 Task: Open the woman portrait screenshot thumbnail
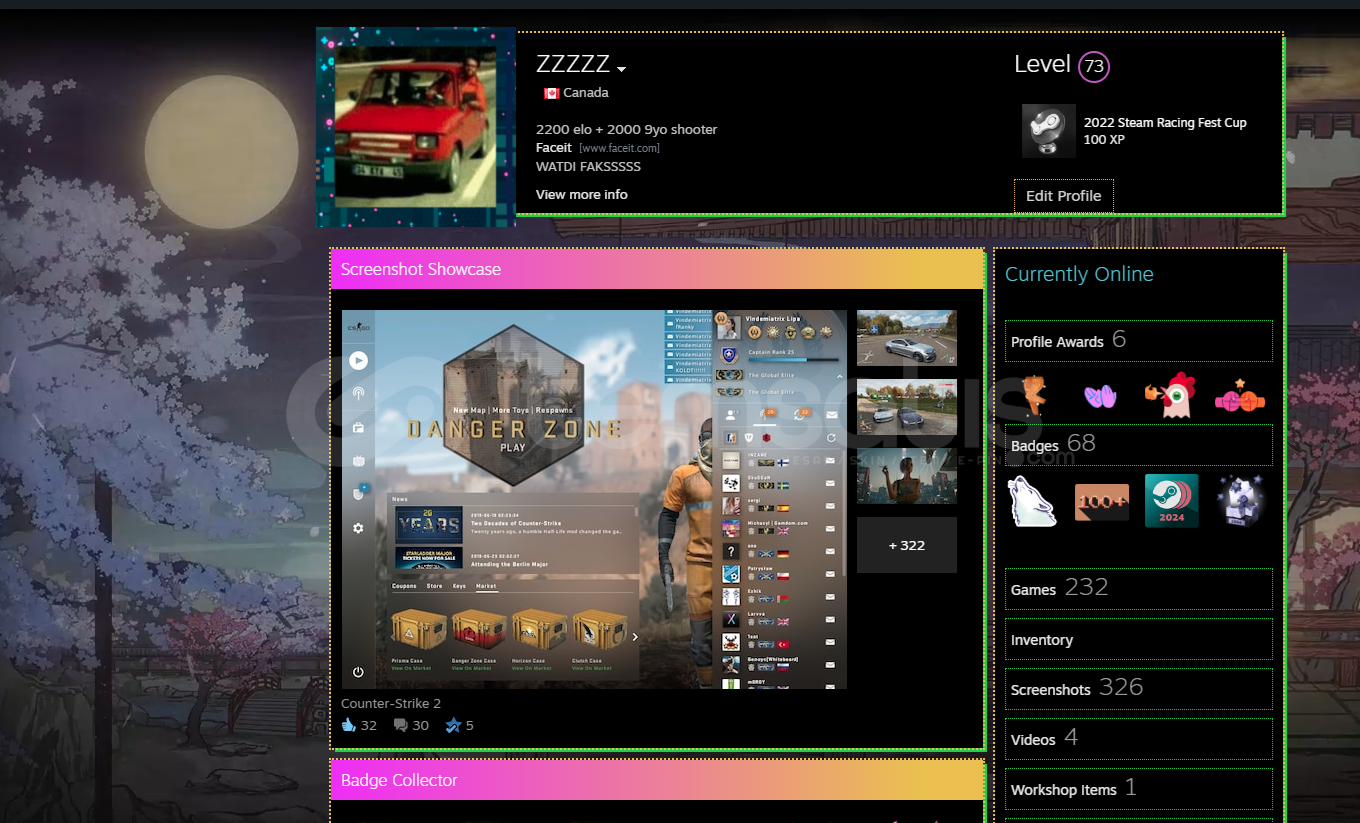(x=907, y=476)
